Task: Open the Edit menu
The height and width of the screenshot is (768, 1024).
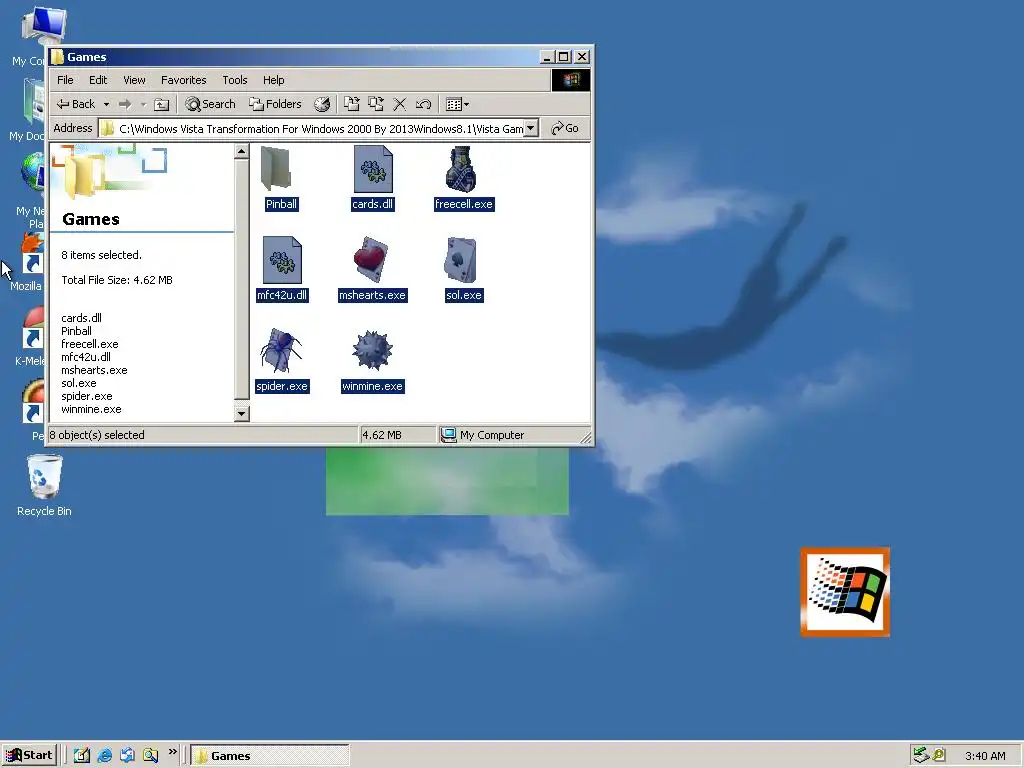Action: [98, 80]
